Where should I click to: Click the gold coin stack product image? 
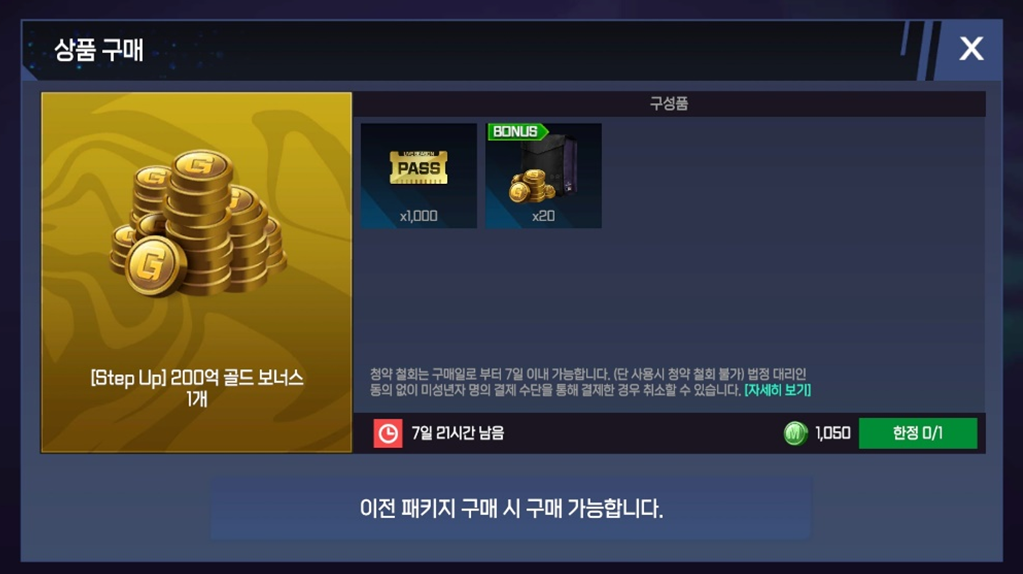198,222
